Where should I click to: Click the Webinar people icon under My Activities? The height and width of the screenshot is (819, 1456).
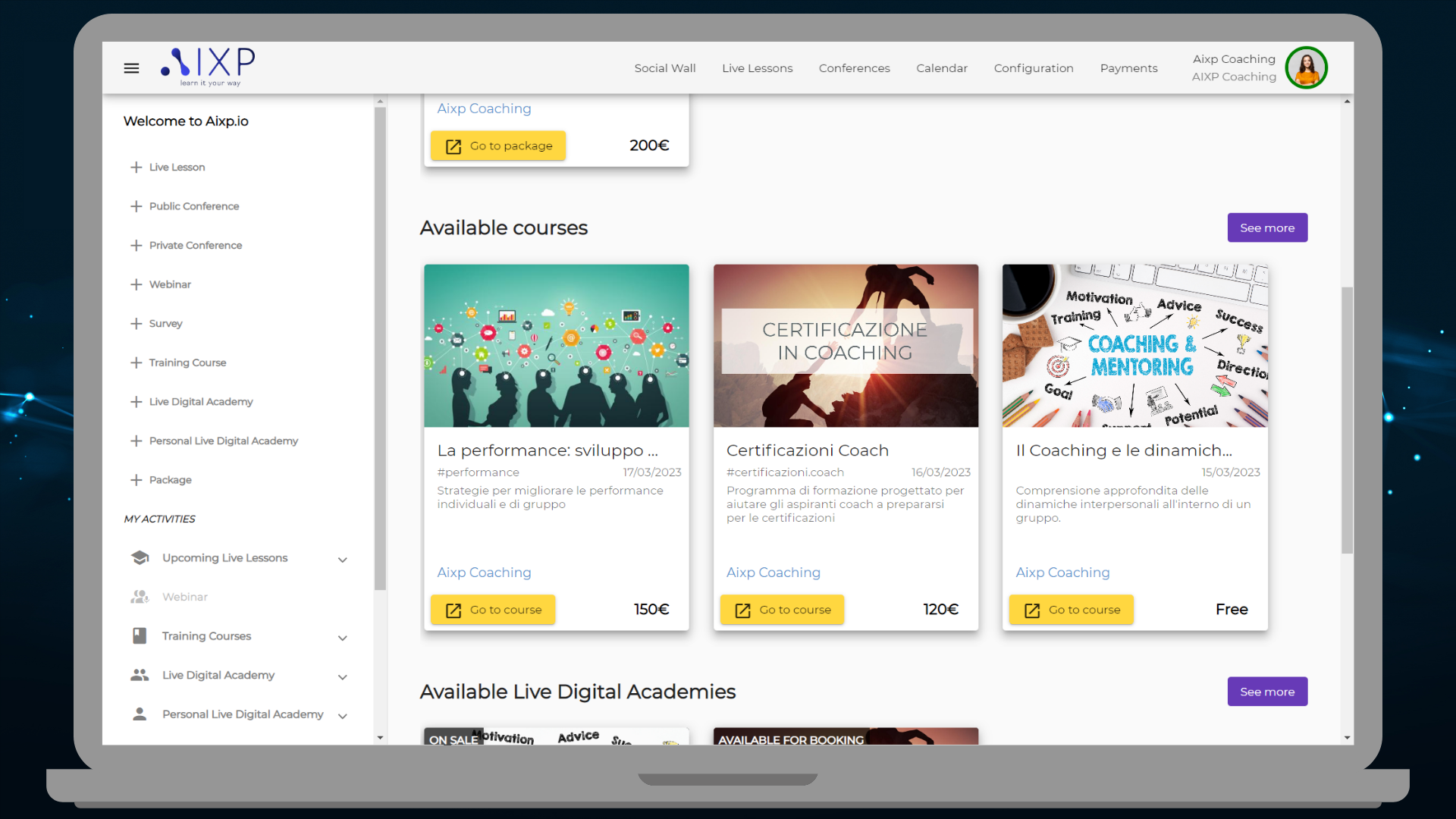click(x=140, y=597)
